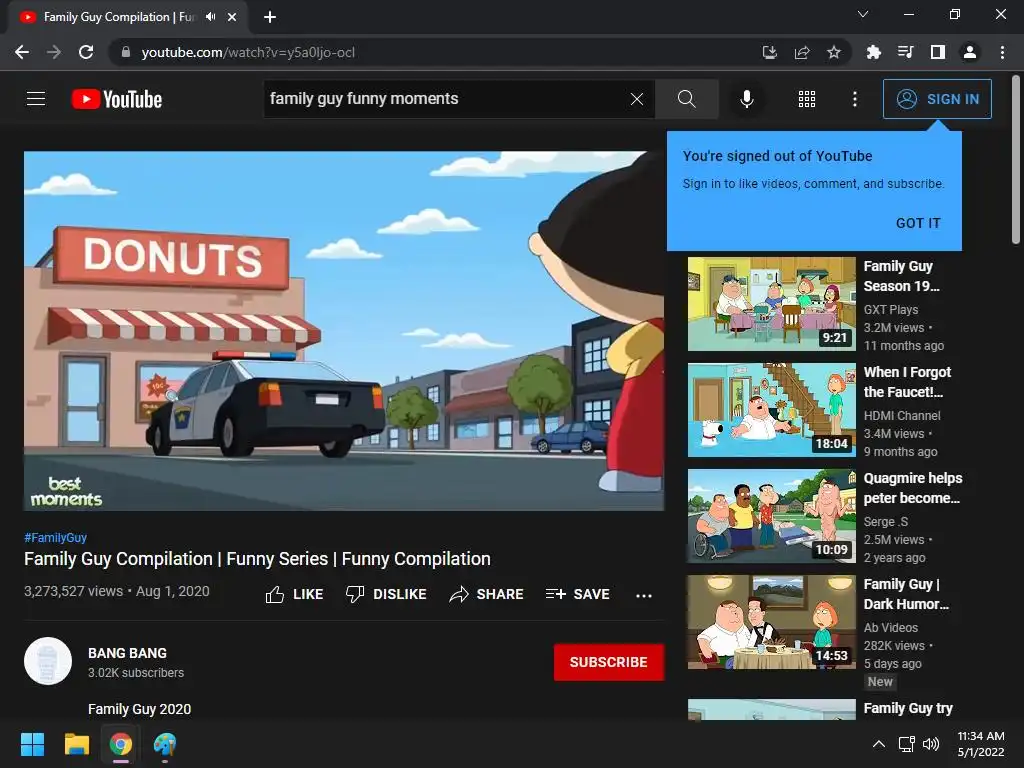Viewport: 1024px width, 768px height.
Task: Open tab search chevron in title bar
Action: 863,14
